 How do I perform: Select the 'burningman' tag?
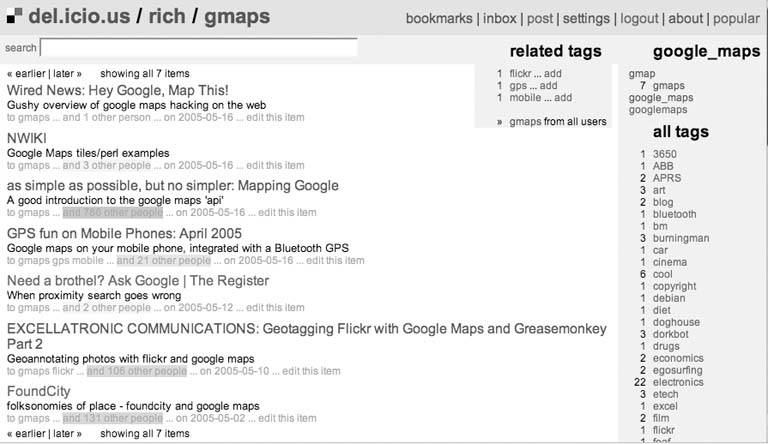point(681,238)
